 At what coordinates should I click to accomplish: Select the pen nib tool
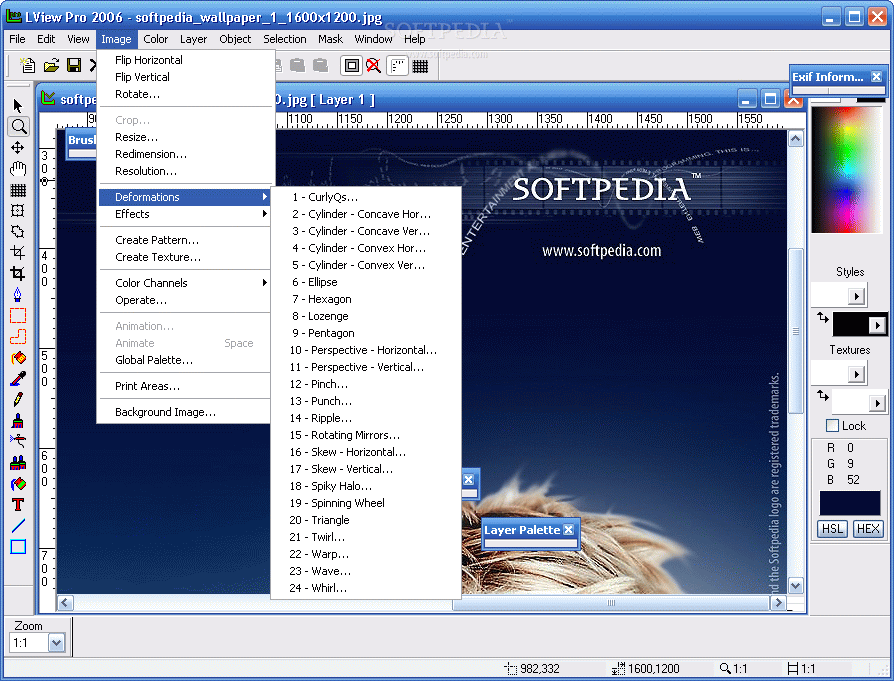(18, 294)
